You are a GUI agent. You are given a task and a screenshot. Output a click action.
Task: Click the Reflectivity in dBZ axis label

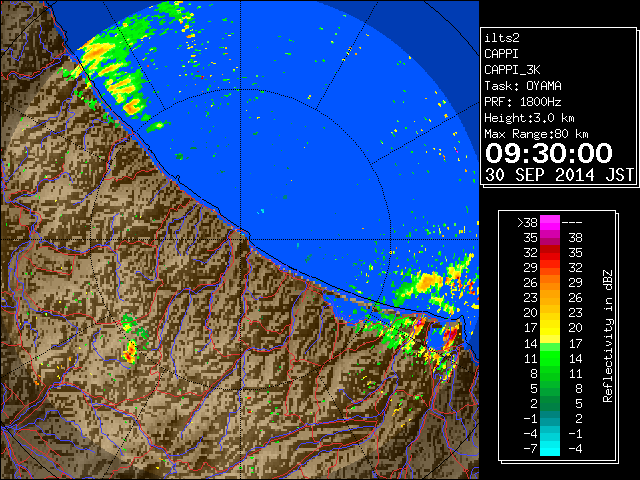[x=608, y=336]
